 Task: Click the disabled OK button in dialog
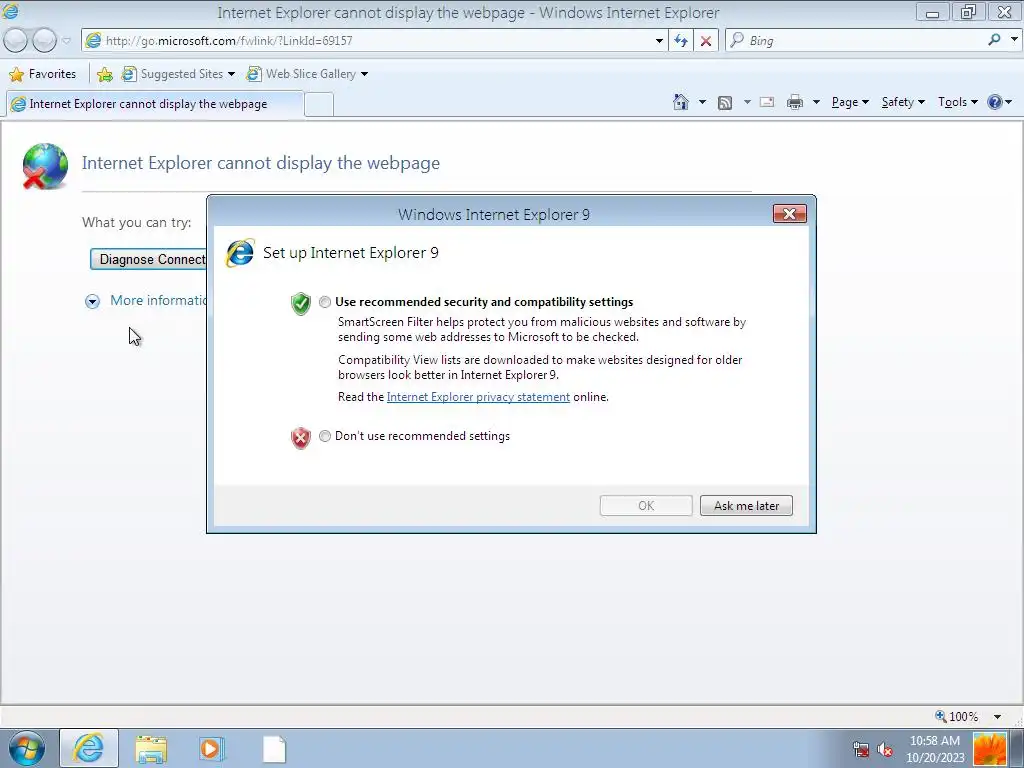point(646,505)
